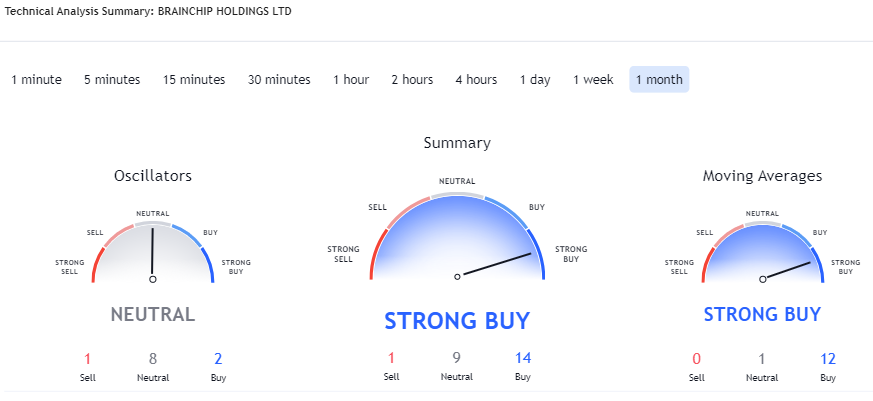Select the 4 hours timeframe
873x401 pixels.
[x=476, y=80]
